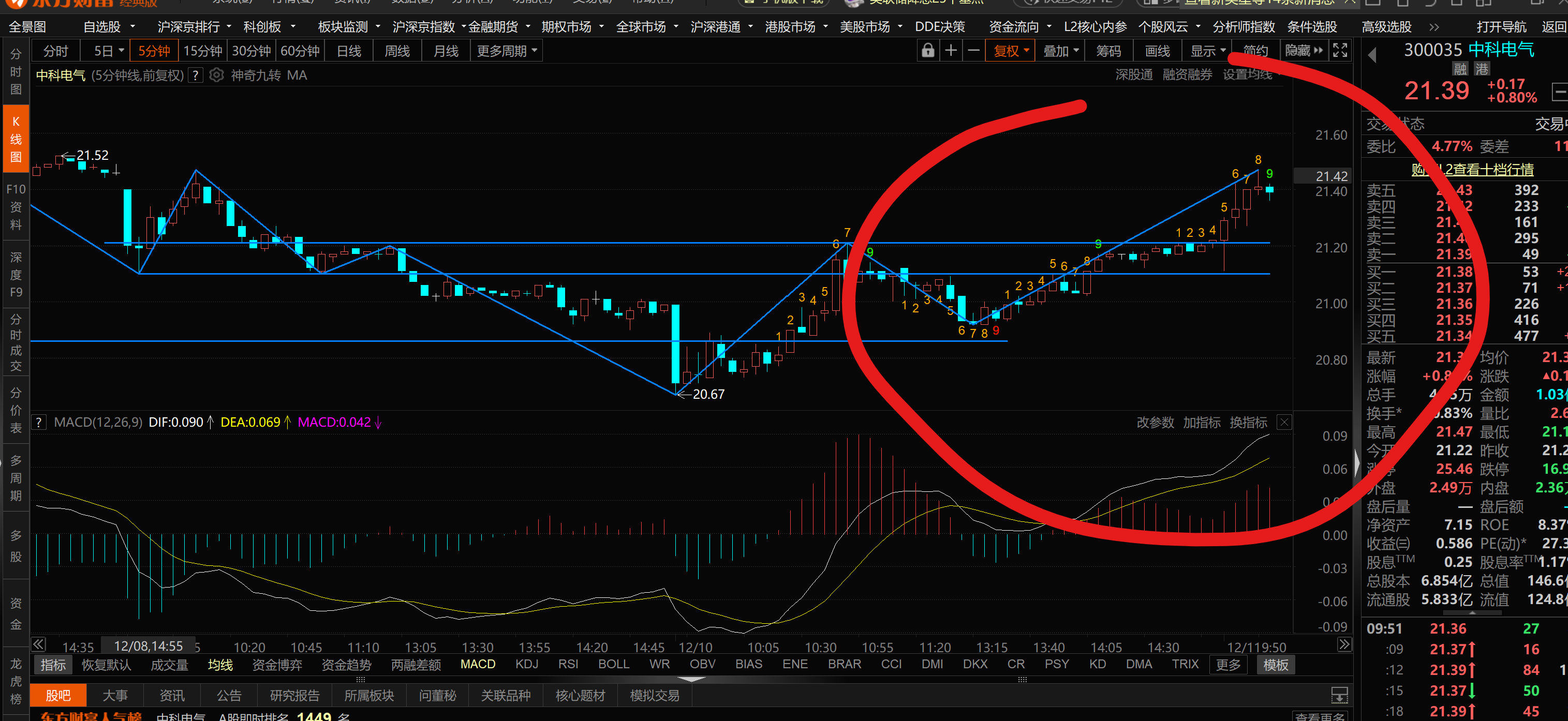Click MACD help question mark icon

[x=39, y=422]
